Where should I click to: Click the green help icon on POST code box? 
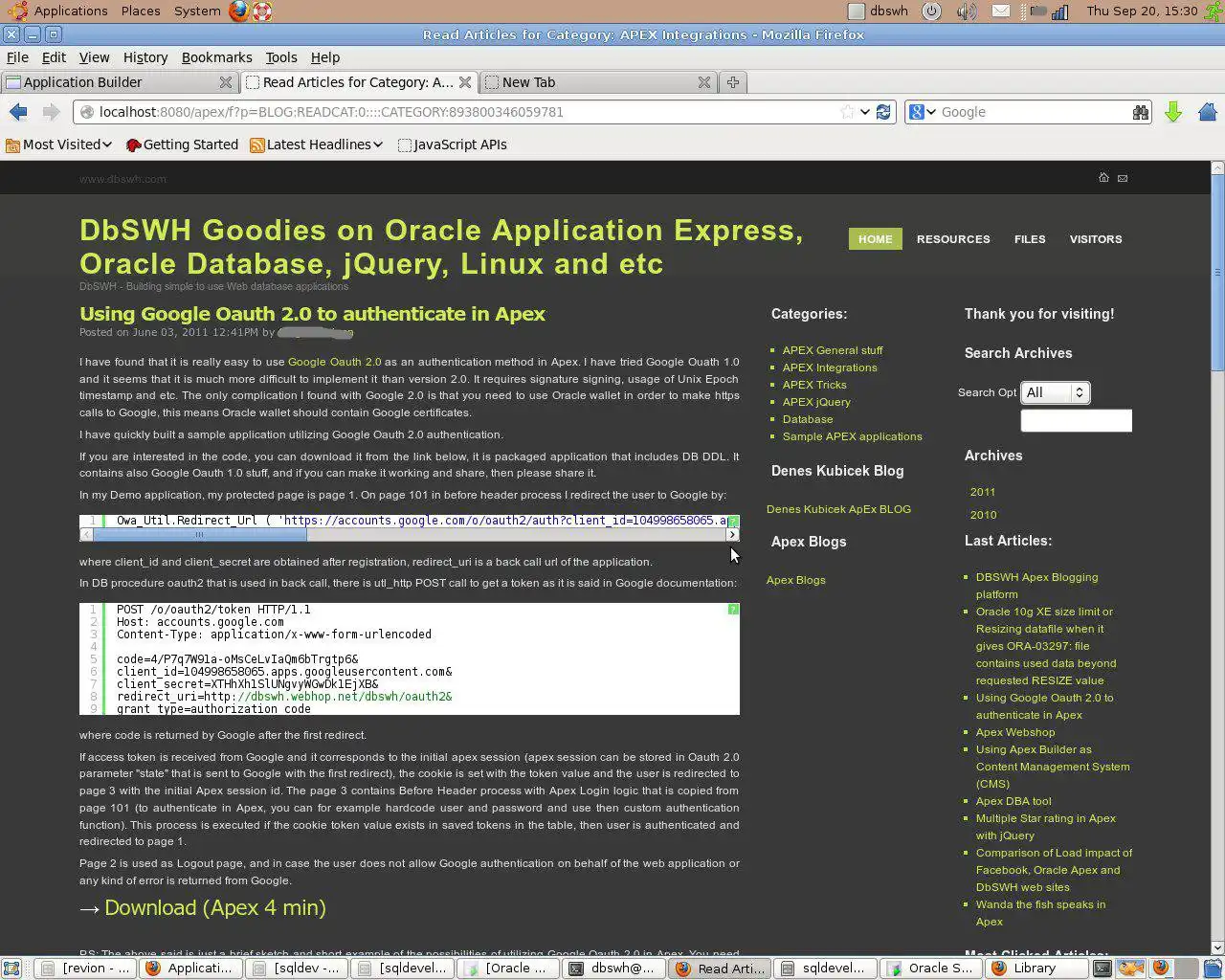click(x=733, y=609)
